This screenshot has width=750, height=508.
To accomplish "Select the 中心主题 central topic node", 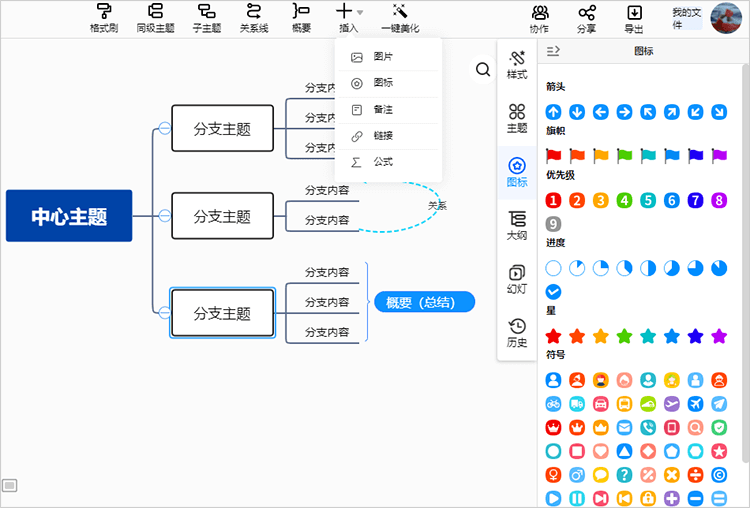I will 69,216.
